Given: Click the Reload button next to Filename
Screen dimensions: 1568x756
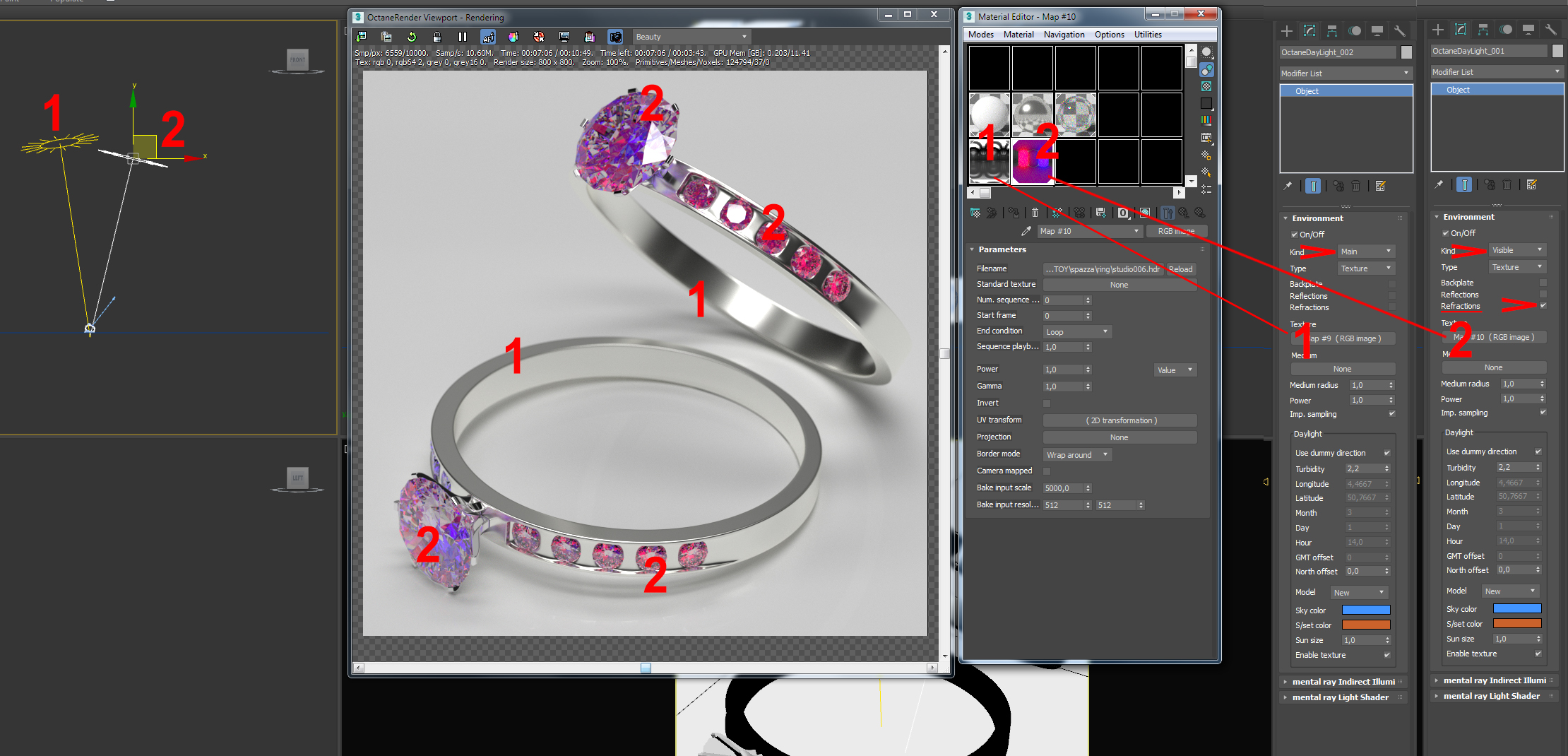Looking at the screenshot, I should tap(1180, 269).
